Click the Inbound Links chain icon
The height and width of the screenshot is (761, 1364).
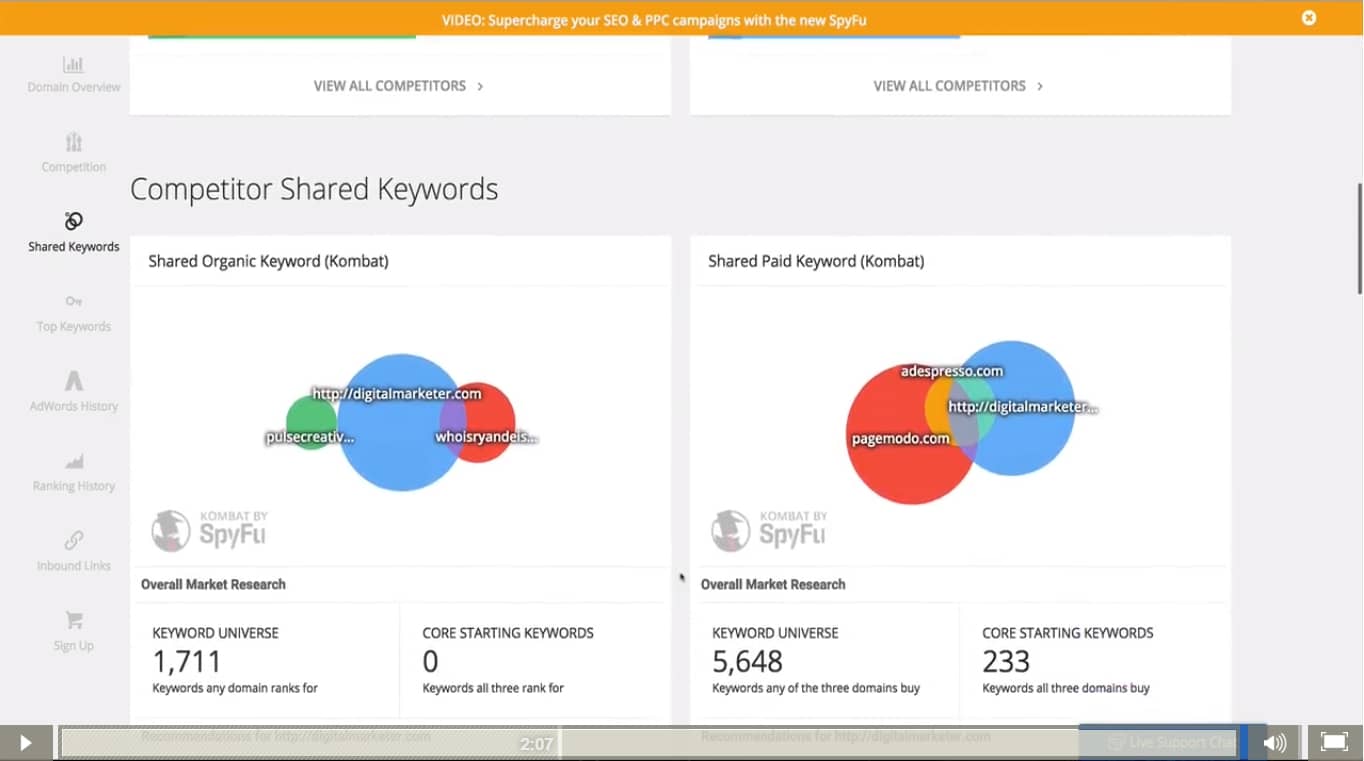[73, 540]
